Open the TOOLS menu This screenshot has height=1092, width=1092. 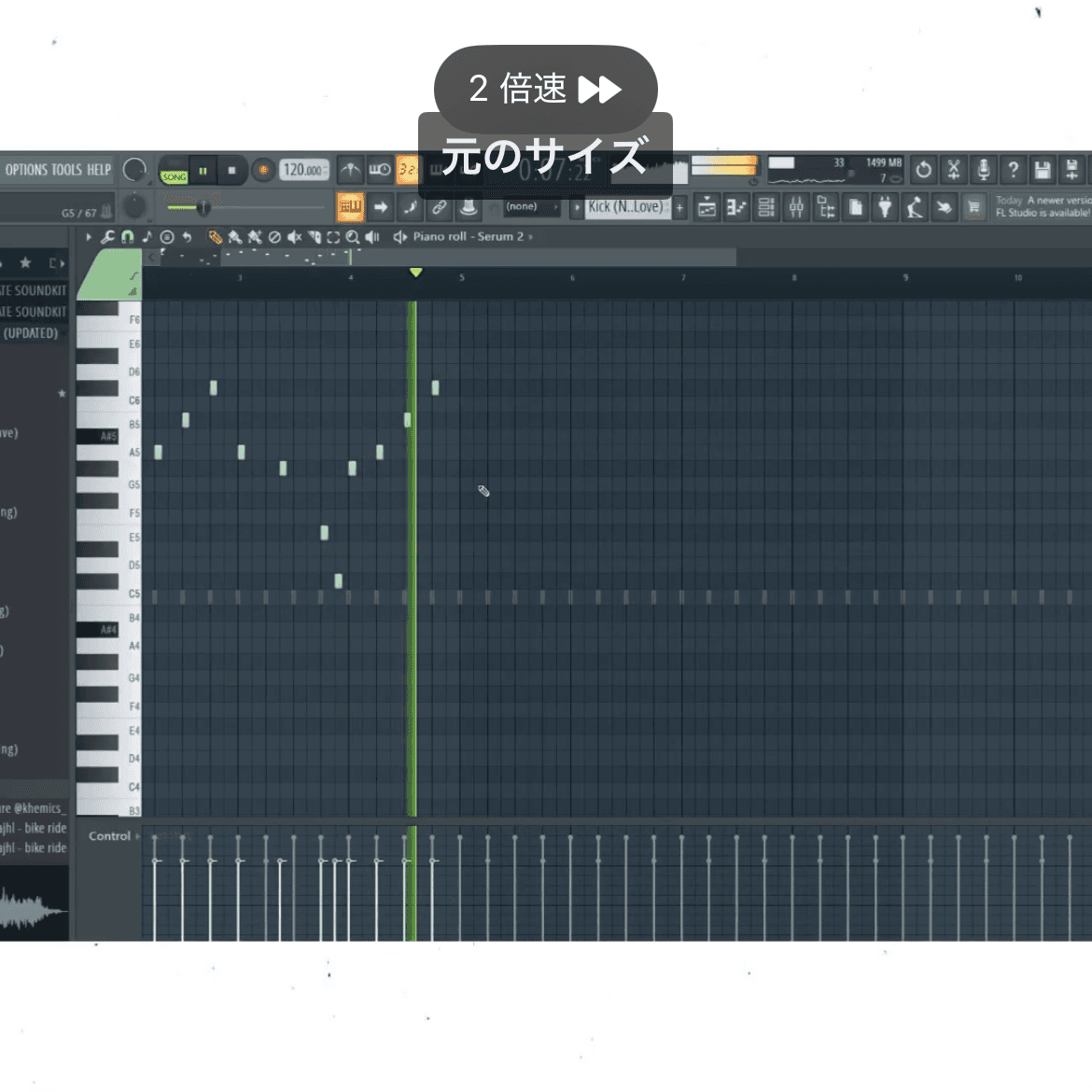click(x=67, y=170)
